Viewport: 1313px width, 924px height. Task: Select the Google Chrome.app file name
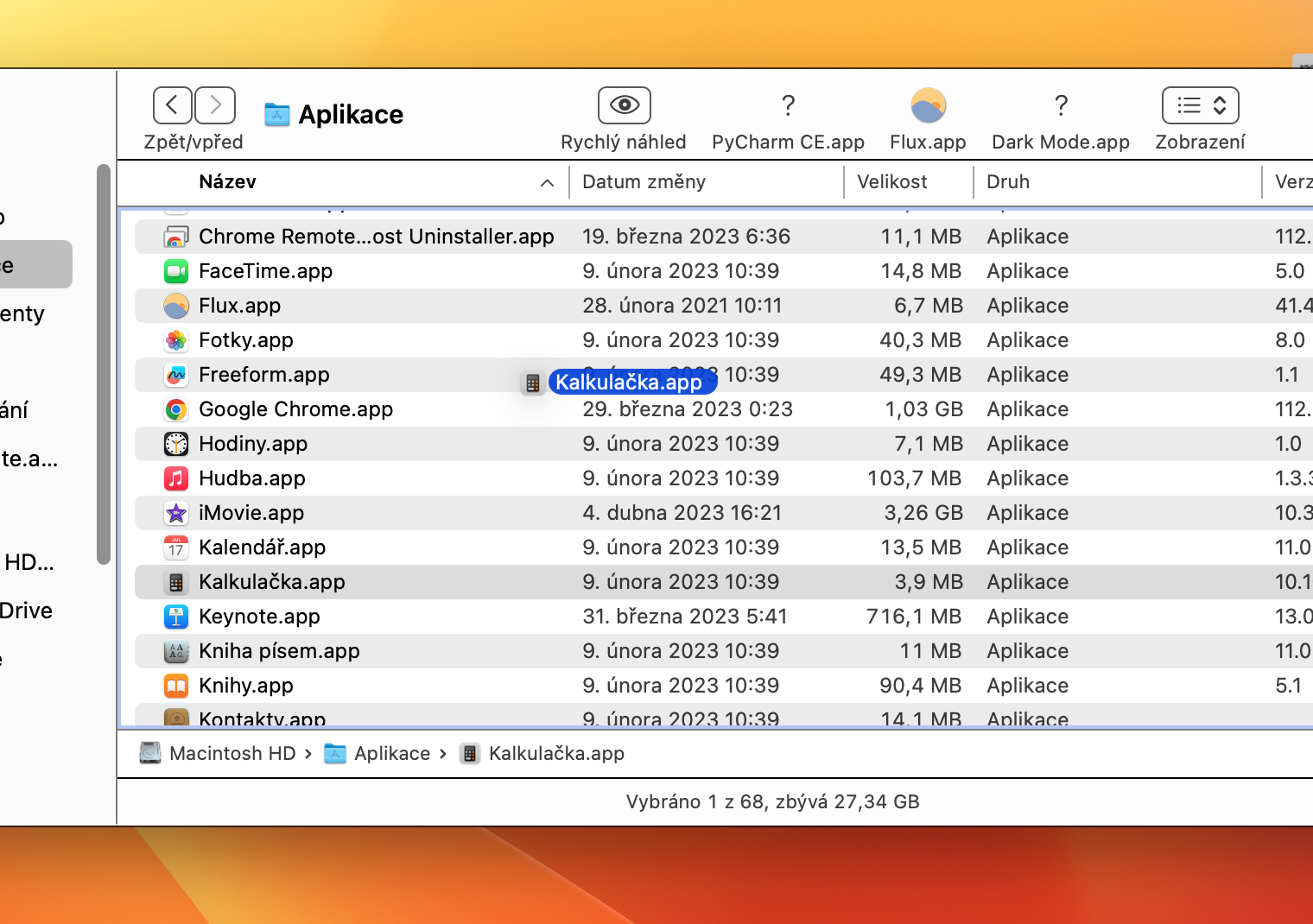295,409
